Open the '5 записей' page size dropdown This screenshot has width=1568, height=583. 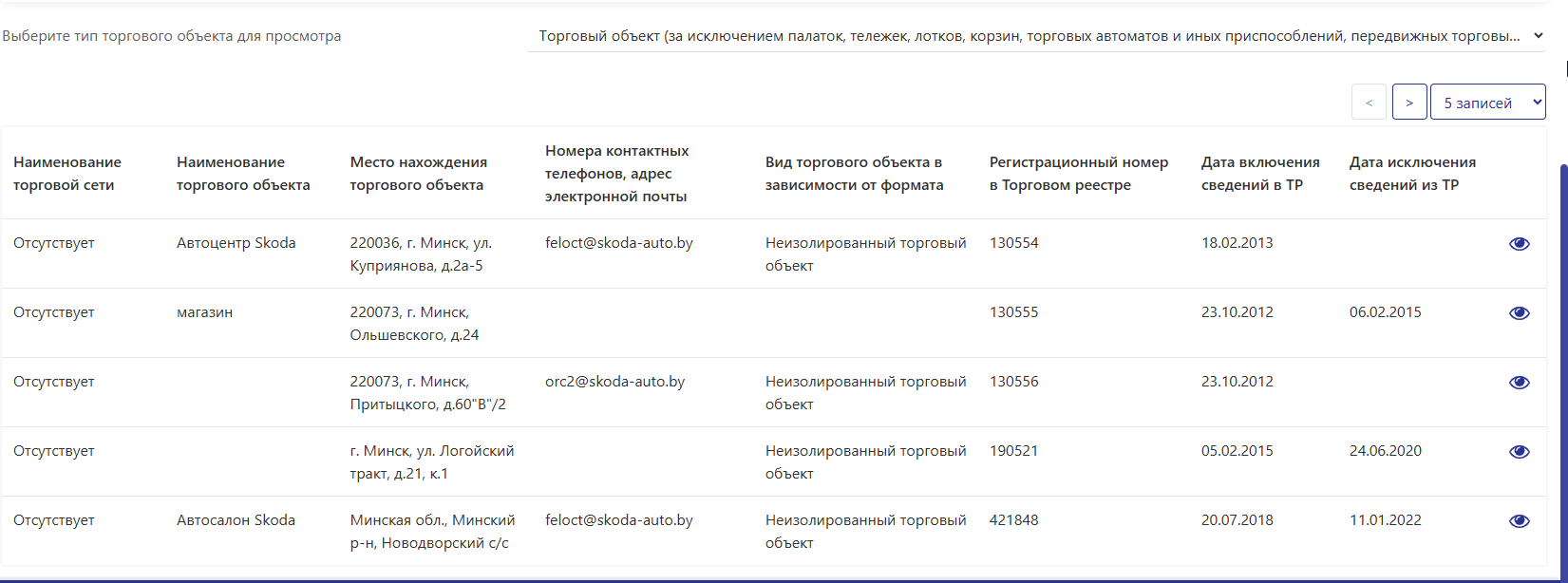[1487, 103]
